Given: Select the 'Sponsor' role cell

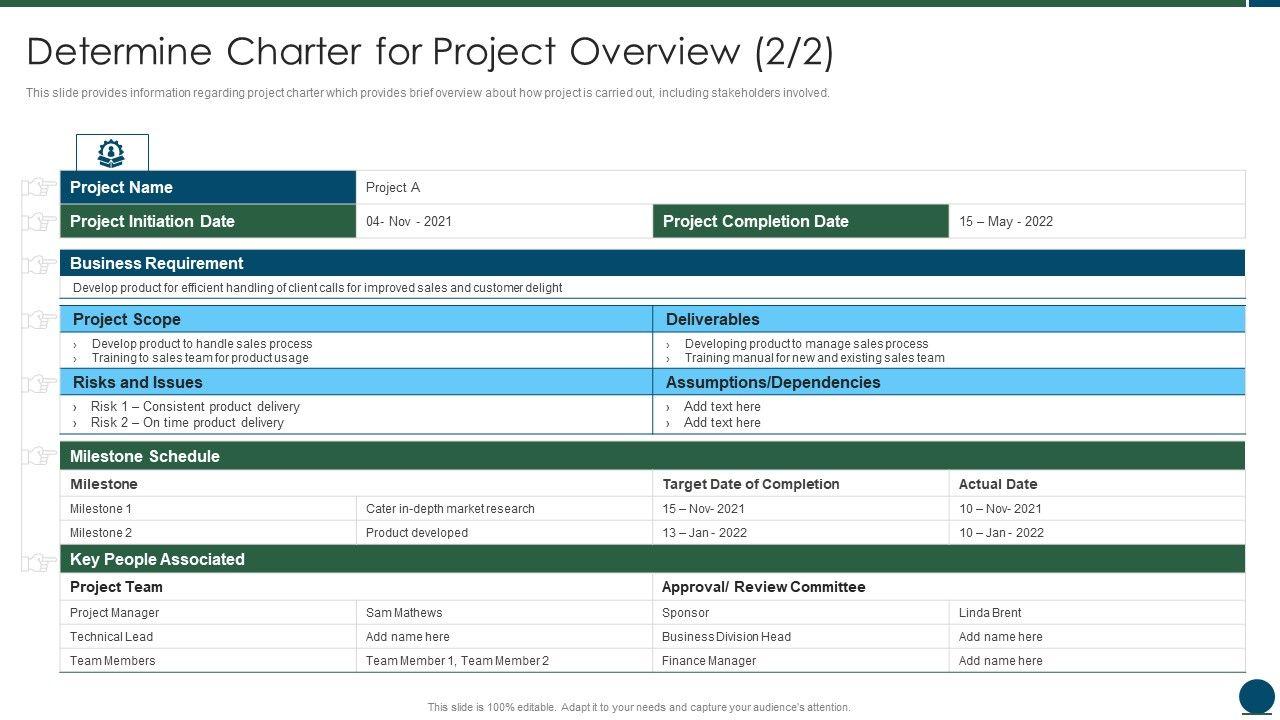Looking at the screenshot, I should 801,613.
